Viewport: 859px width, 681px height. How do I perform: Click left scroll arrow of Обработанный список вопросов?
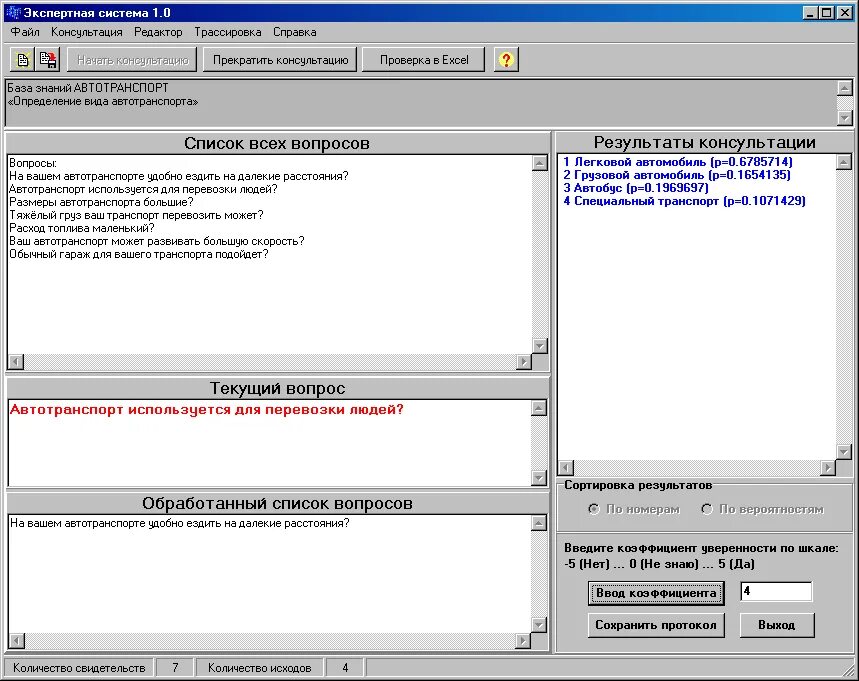click(x=16, y=640)
